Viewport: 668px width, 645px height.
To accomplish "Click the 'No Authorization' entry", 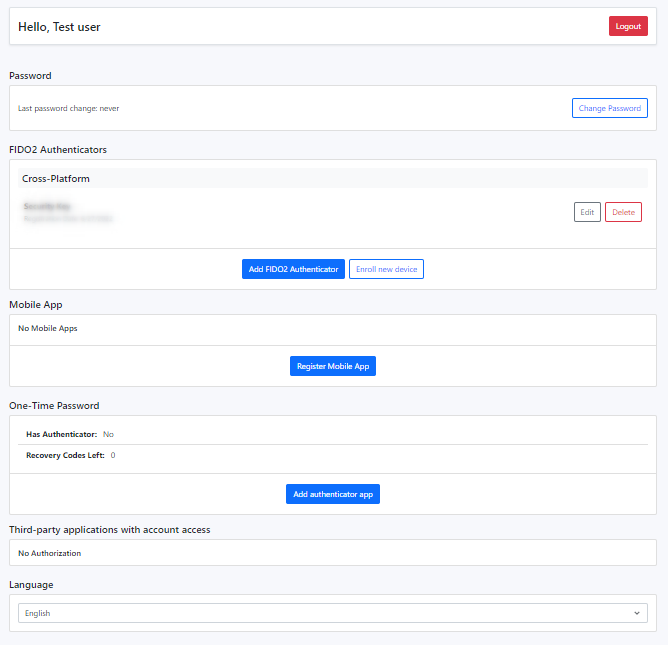I will [50, 553].
